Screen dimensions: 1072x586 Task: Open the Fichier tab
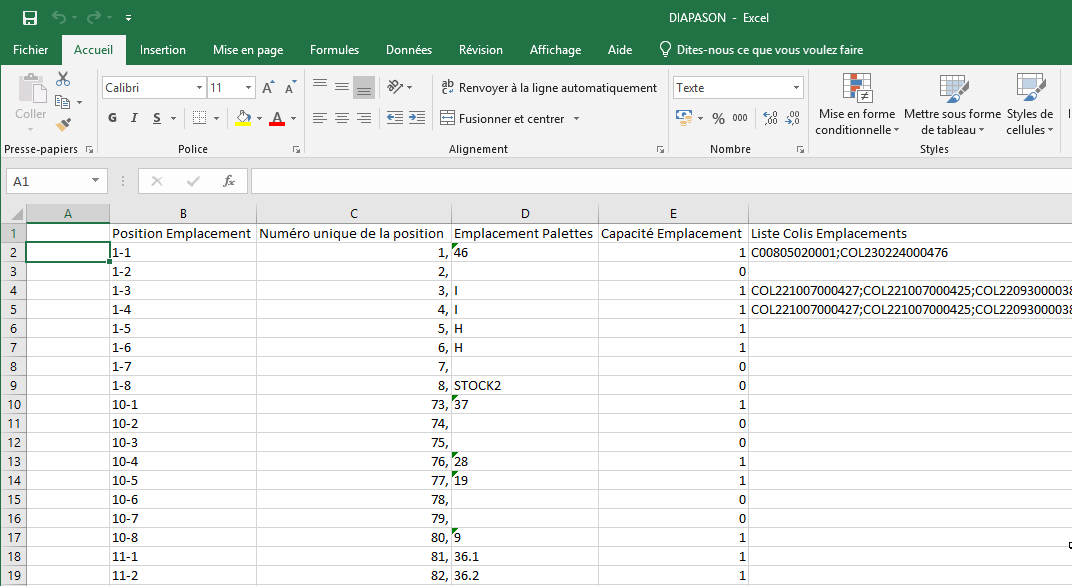click(x=30, y=50)
